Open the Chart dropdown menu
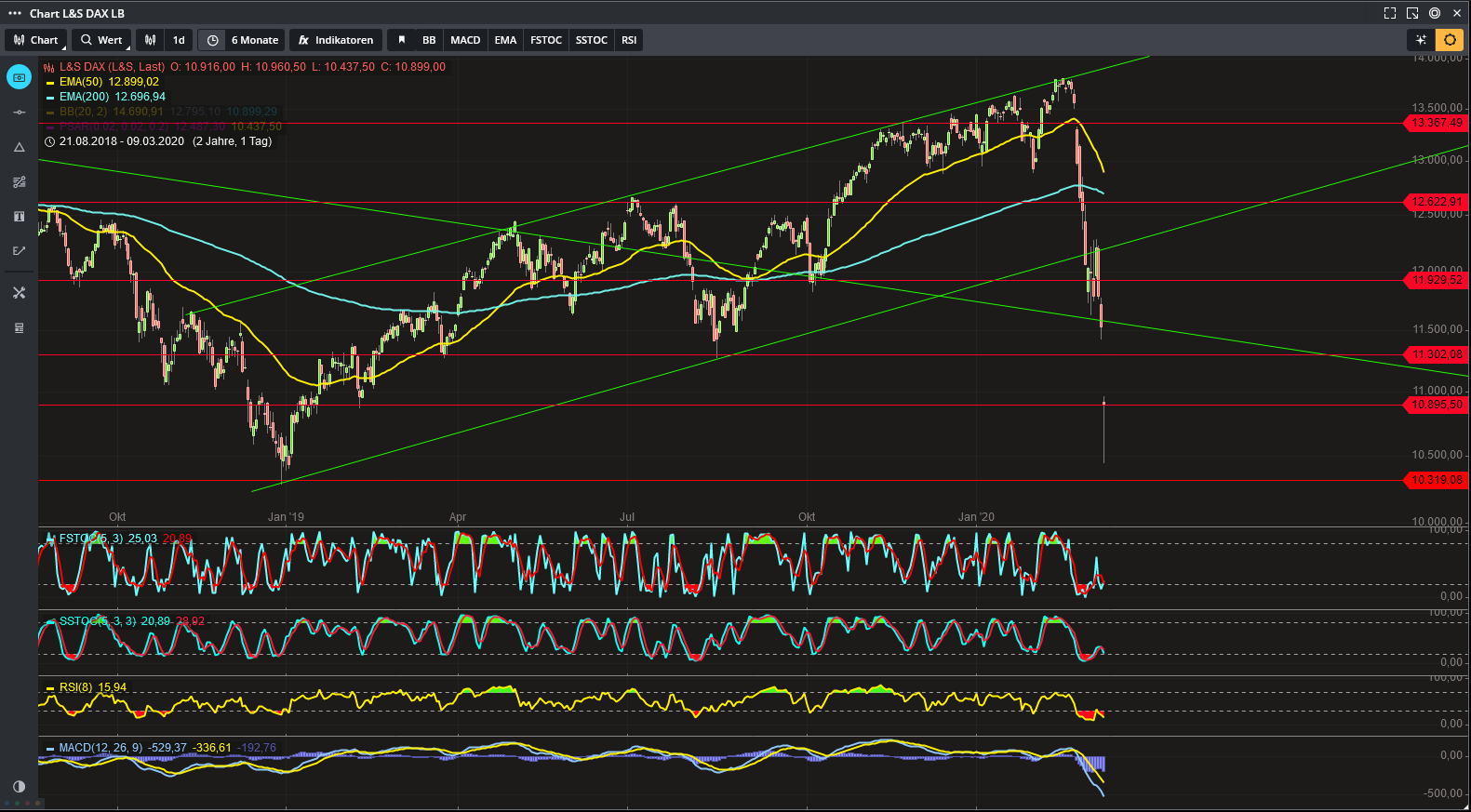The height and width of the screenshot is (812, 1471). coord(36,40)
